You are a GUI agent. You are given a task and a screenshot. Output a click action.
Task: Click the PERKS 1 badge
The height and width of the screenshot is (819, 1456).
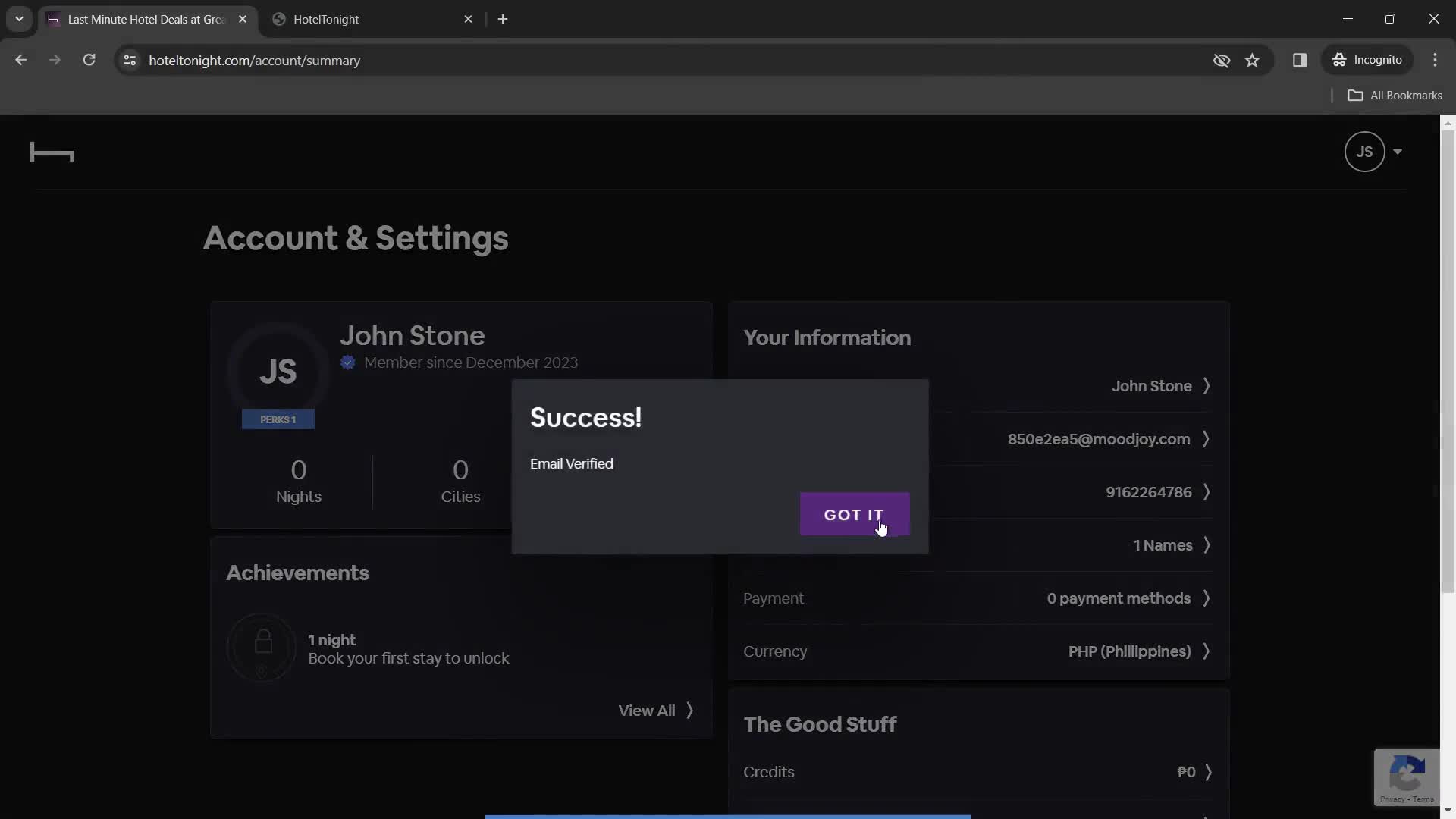pyautogui.click(x=278, y=419)
